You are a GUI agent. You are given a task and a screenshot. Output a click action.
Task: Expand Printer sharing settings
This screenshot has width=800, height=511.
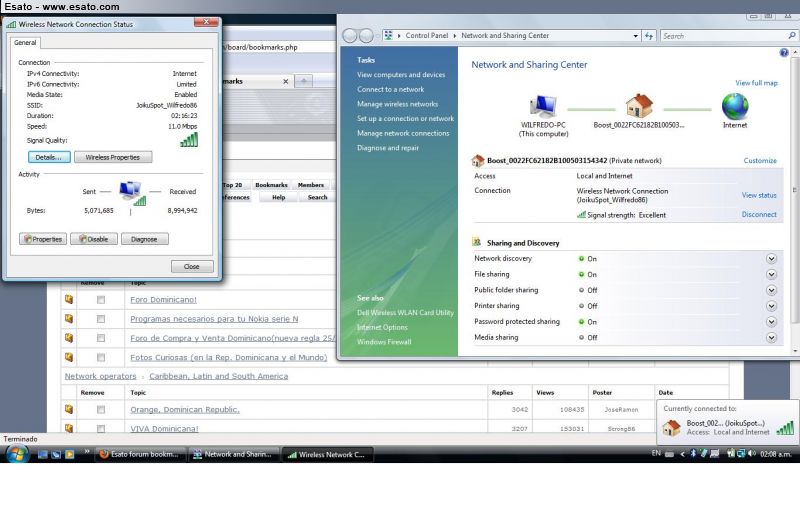tap(771, 306)
